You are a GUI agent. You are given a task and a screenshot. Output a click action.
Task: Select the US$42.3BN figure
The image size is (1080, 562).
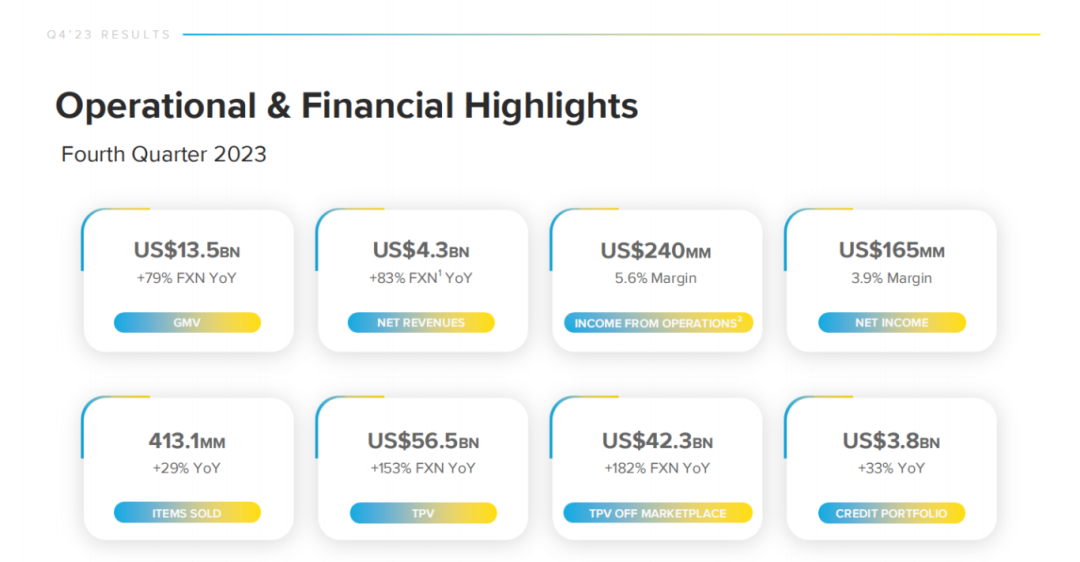coord(657,441)
